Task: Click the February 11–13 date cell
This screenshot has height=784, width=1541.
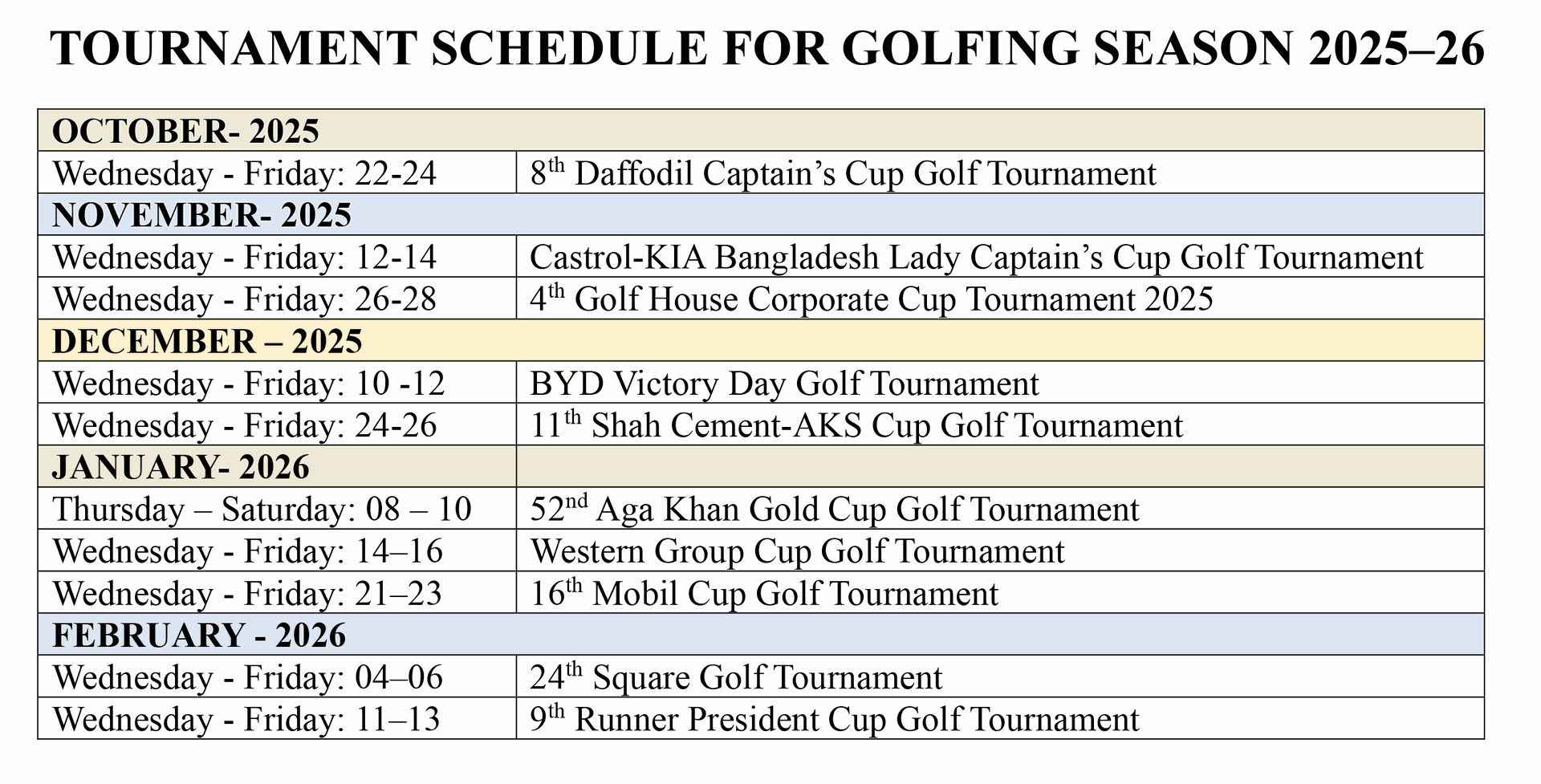Action: pyautogui.click(x=246, y=720)
